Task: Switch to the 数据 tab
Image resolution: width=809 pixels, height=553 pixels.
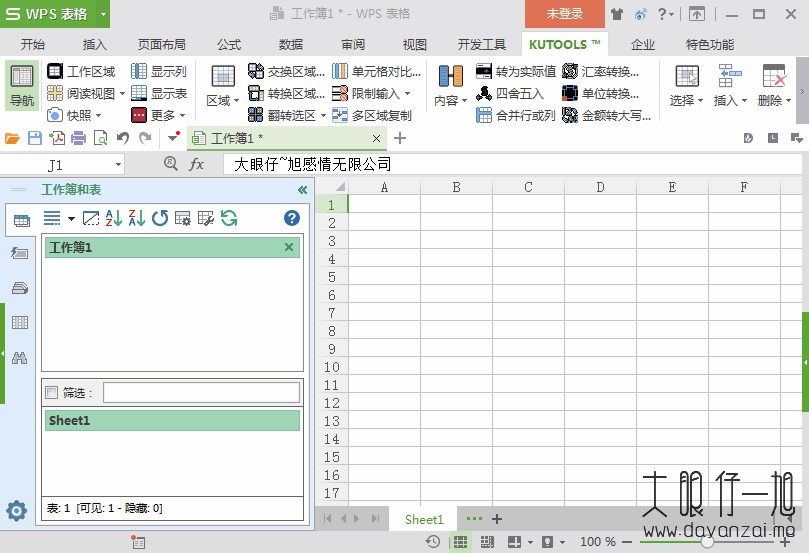Action: [x=290, y=44]
